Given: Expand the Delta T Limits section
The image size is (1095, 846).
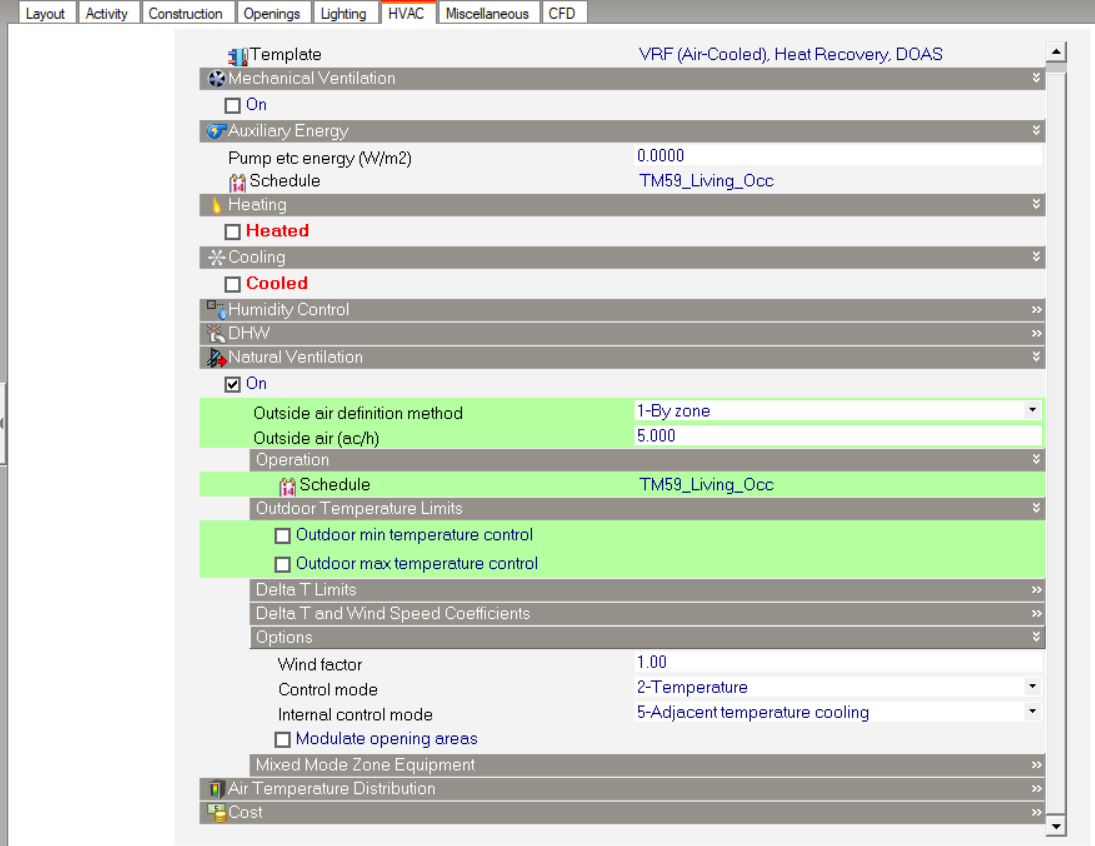Looking at the screenshot, I should coord(1036,590).
